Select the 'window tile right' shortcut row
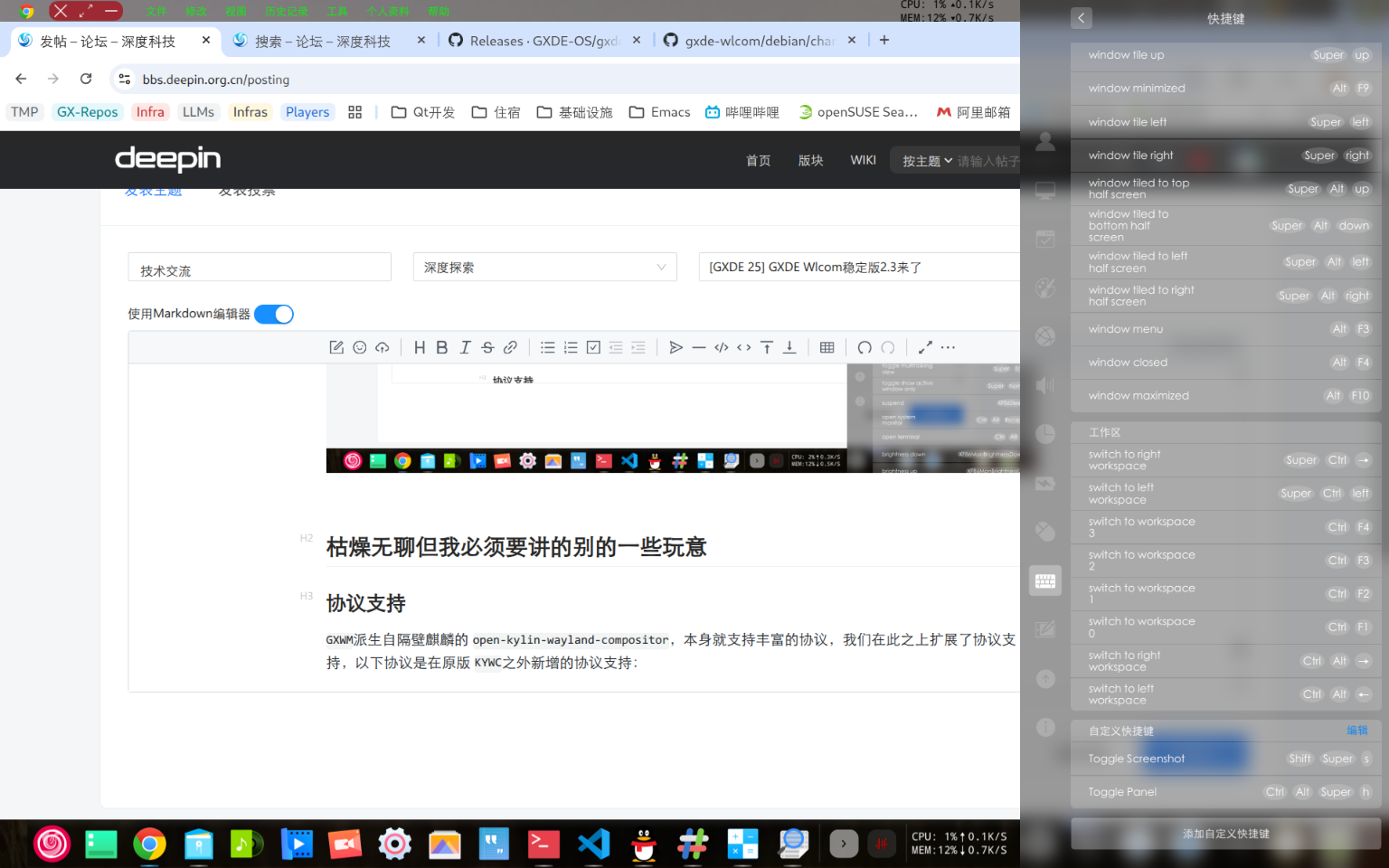The width and height of the screenshot is (1389, 868). tap(1226, 156)
